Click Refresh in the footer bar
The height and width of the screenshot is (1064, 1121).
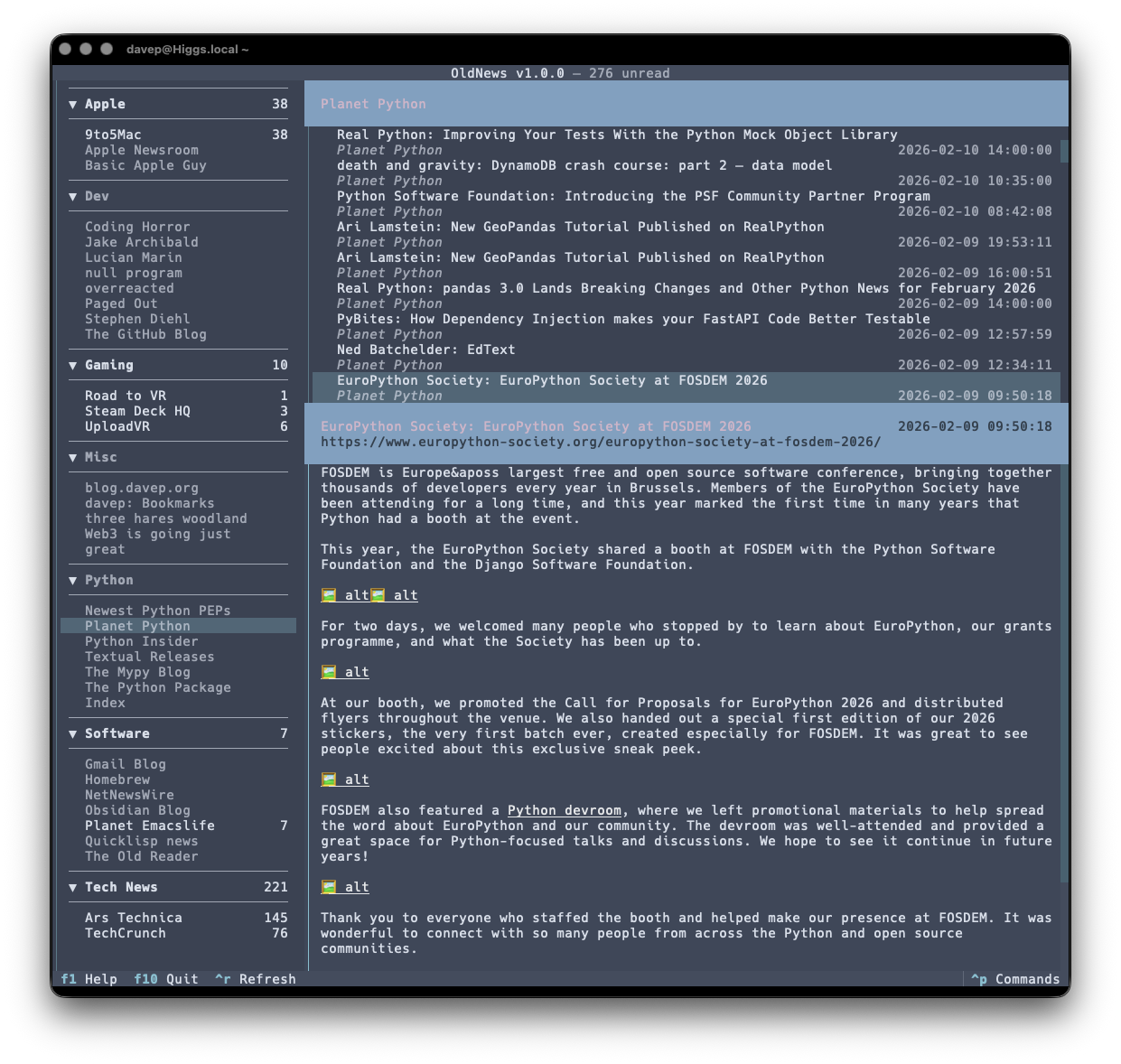click(x=266, y=979)
